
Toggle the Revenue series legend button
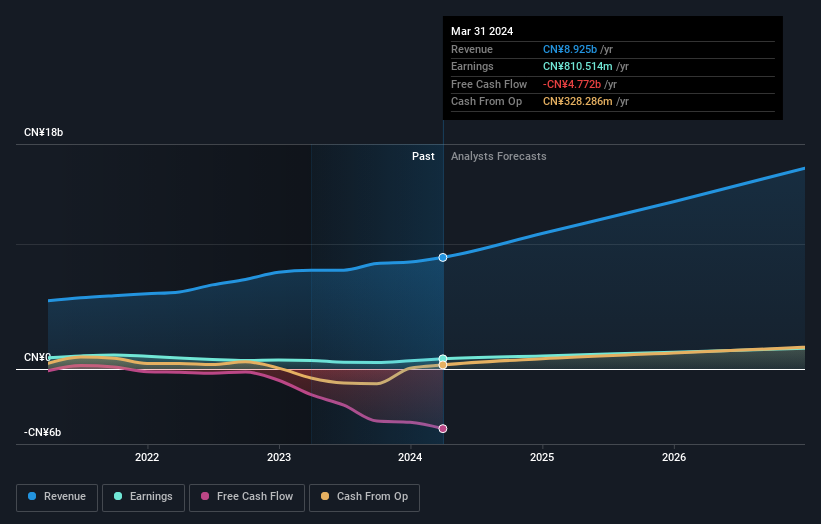point(57,497)
